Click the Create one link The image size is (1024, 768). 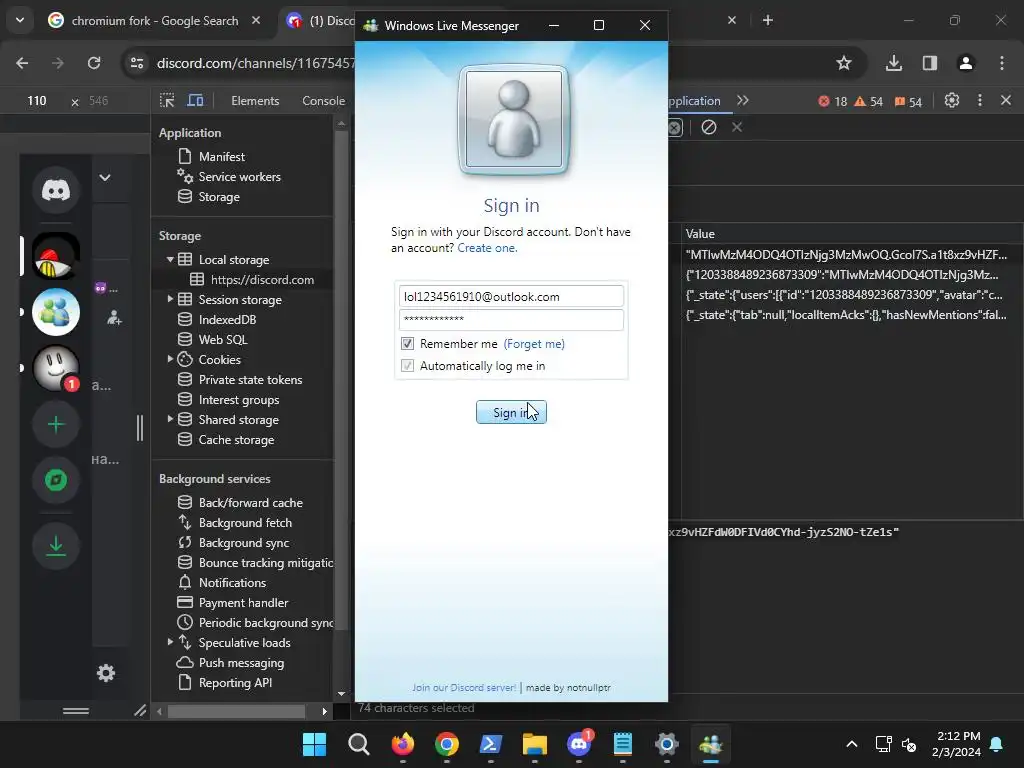(487, 248)
